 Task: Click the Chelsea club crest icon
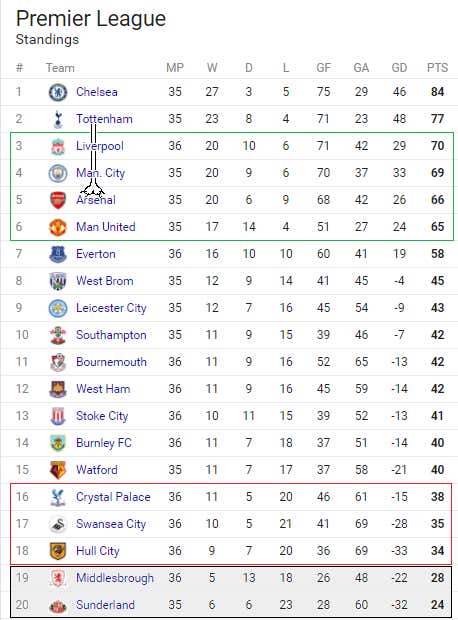(x=58, y=92)
